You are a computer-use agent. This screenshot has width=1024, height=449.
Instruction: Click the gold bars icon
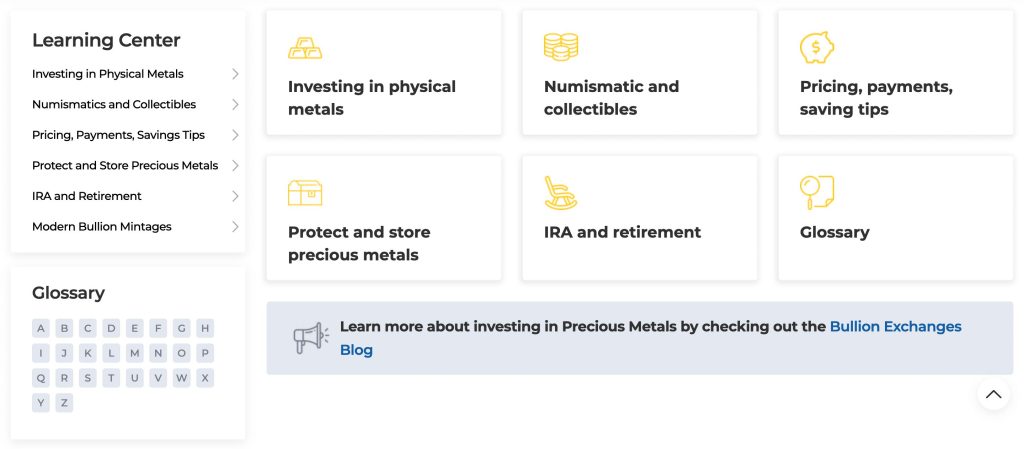(x=305, y=48)
